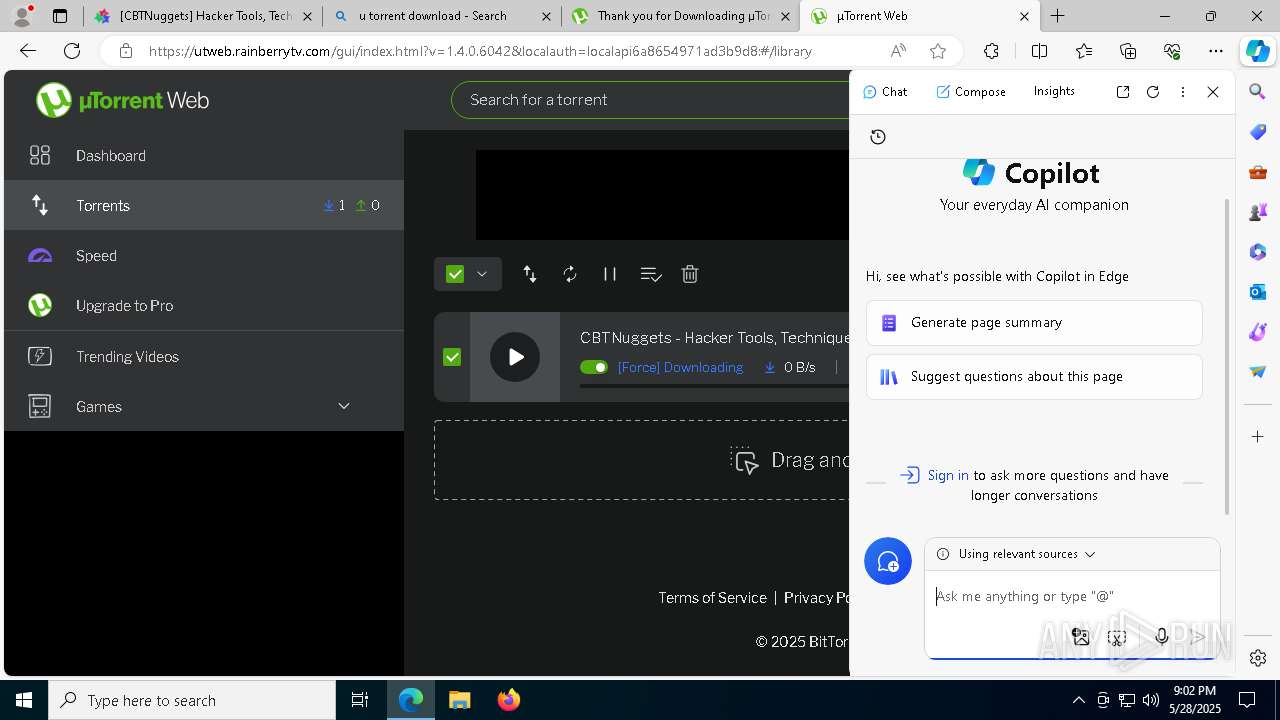Click the Trending Videos icon
This screenshot has height=720, width=1280.
point(40,356)
